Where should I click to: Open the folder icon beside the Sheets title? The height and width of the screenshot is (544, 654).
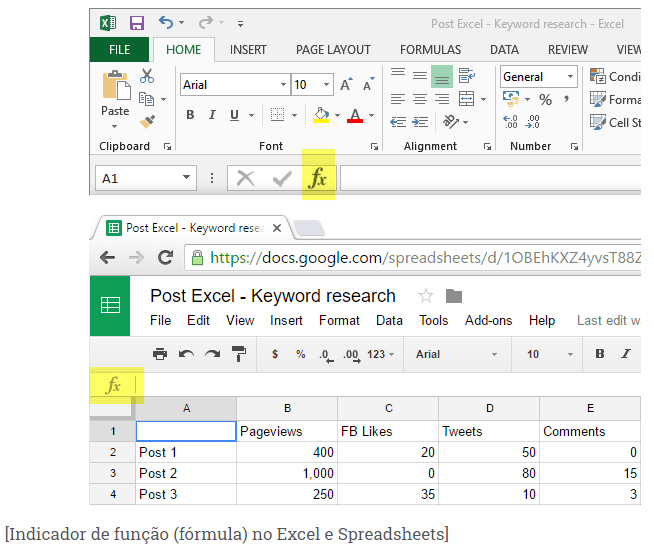pos(454,296)
